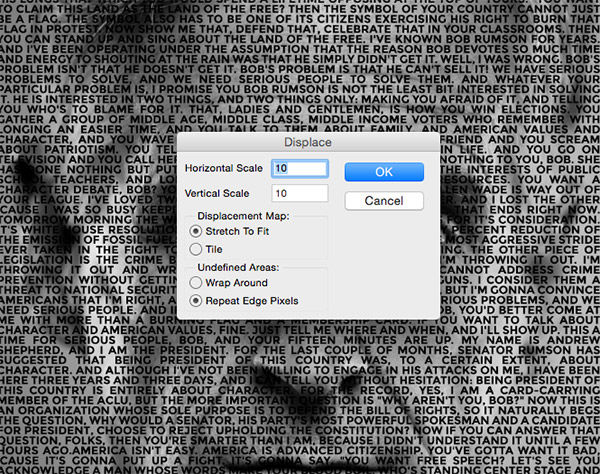Click the Vertical Scale input field
This screenshot has height=474, width=600.
point(300,193)
